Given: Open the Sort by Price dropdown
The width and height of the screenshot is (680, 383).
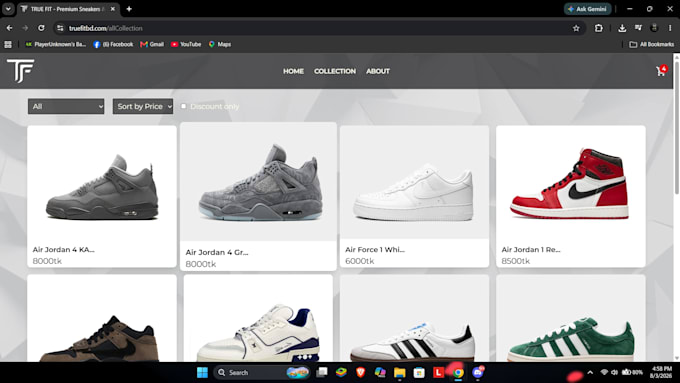Looking at the screenshot, I should [x=143, y=106].
